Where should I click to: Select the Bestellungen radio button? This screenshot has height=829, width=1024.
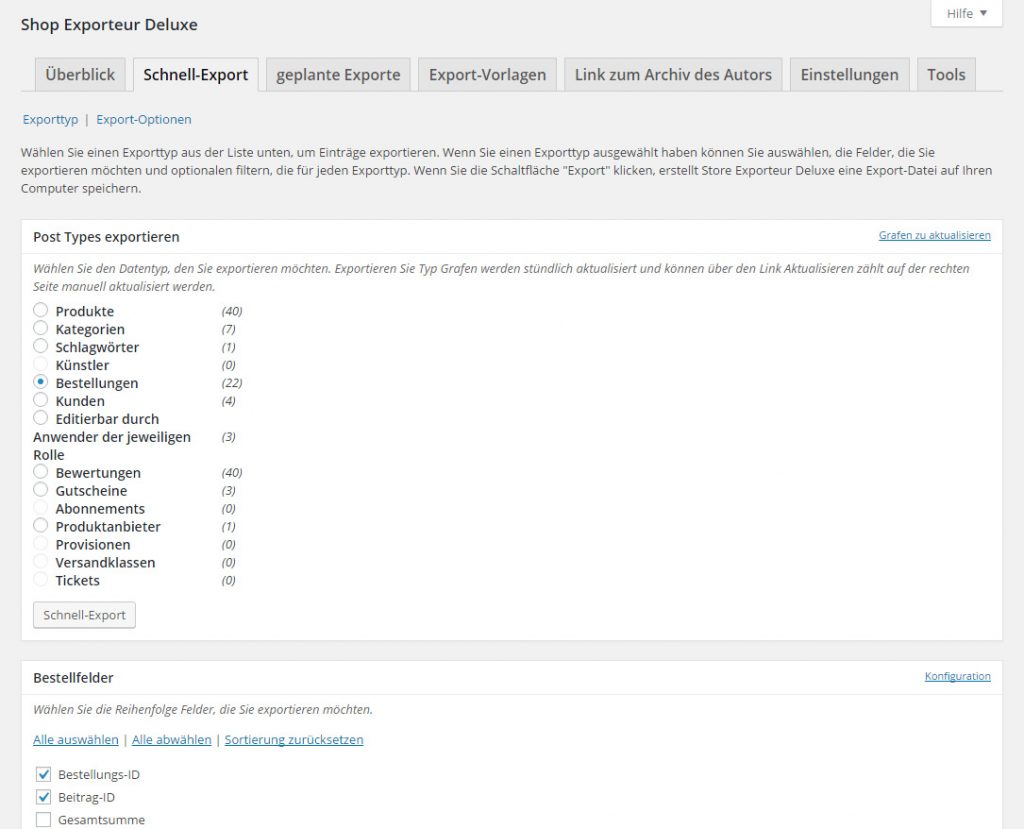[40, 382]
